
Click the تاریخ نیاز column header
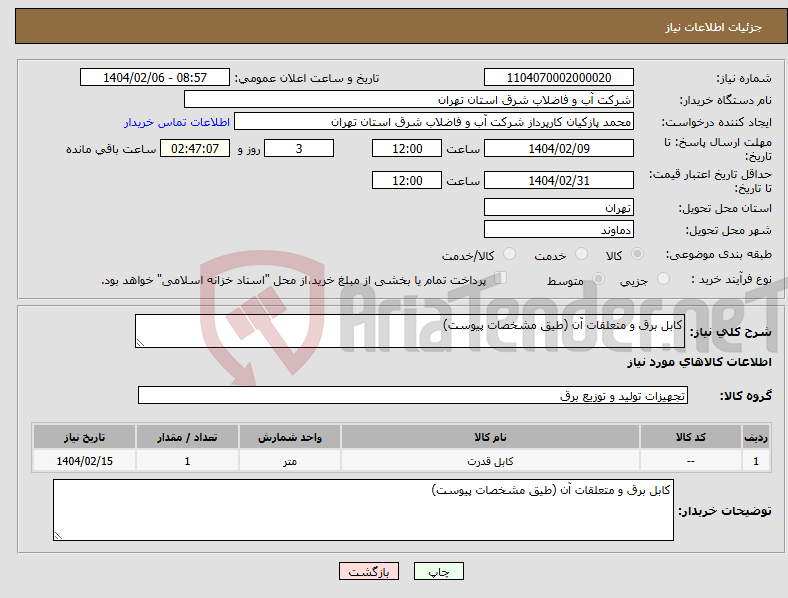click(x=84, y=437)
